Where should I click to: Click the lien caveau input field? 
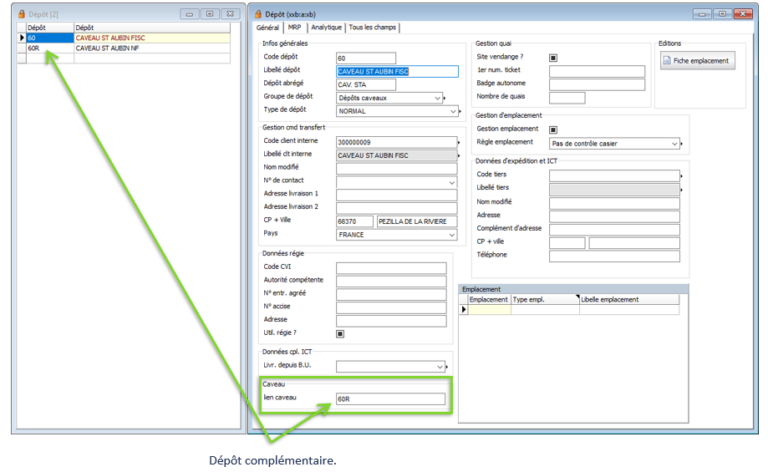pos(390,399)
